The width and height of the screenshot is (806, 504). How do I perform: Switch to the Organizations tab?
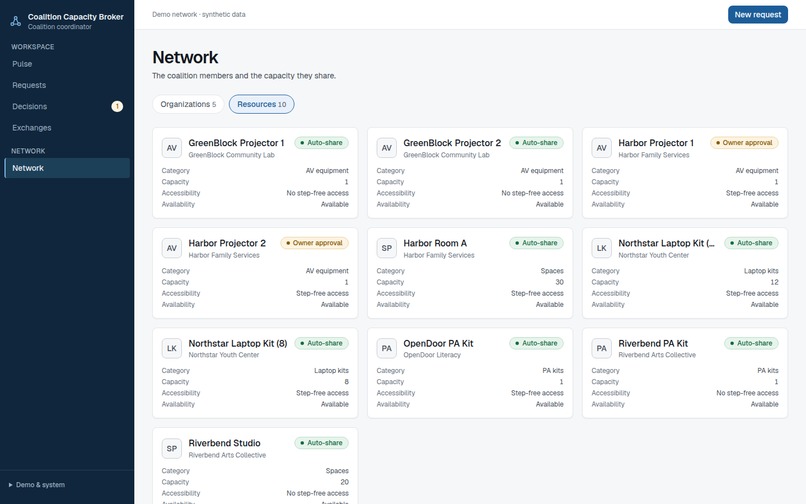pyautogui.click(x=188, y=104)
